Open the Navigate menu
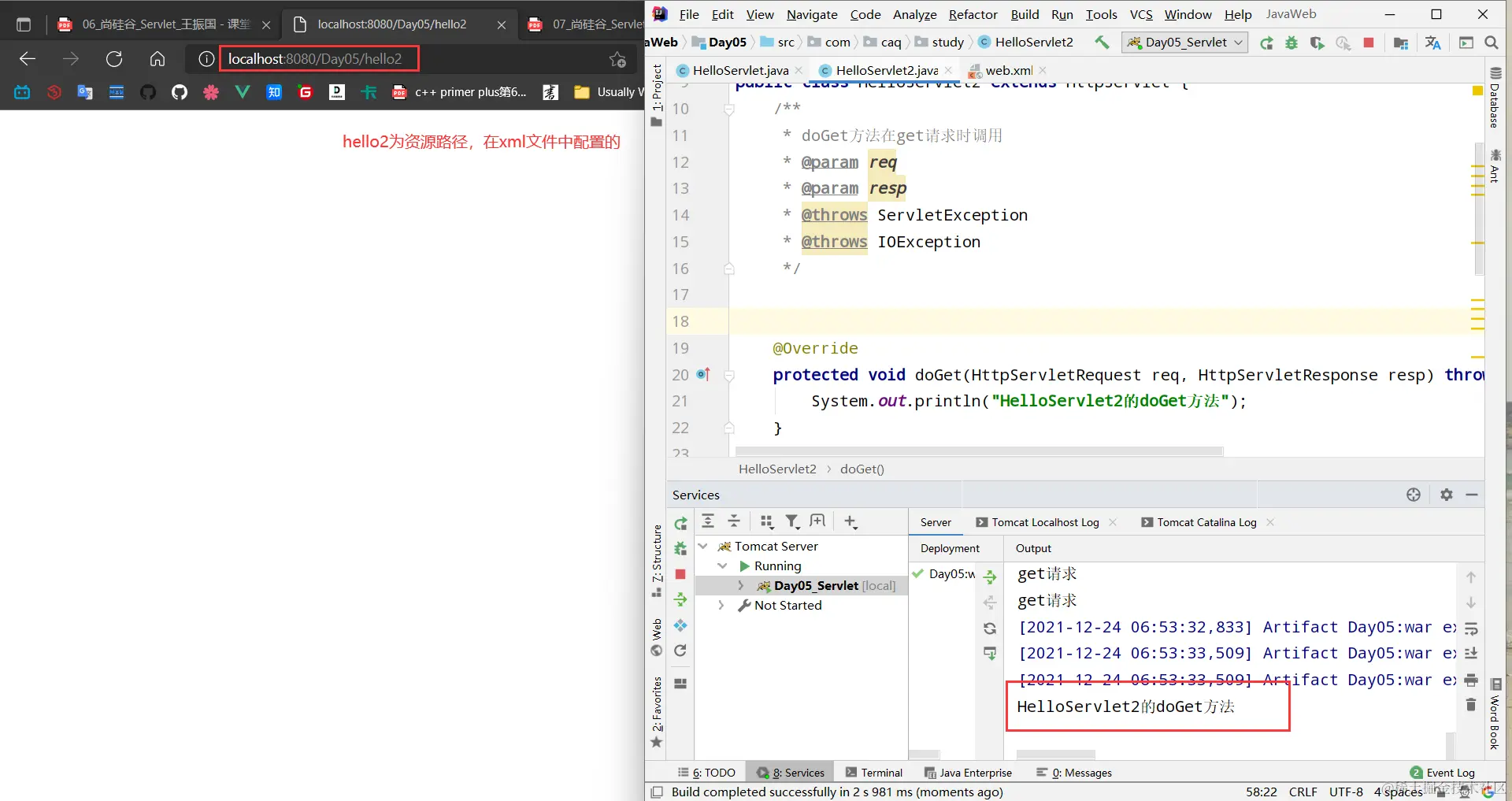This screenshot has height=801, width=1512. click(x=812, y=14)
